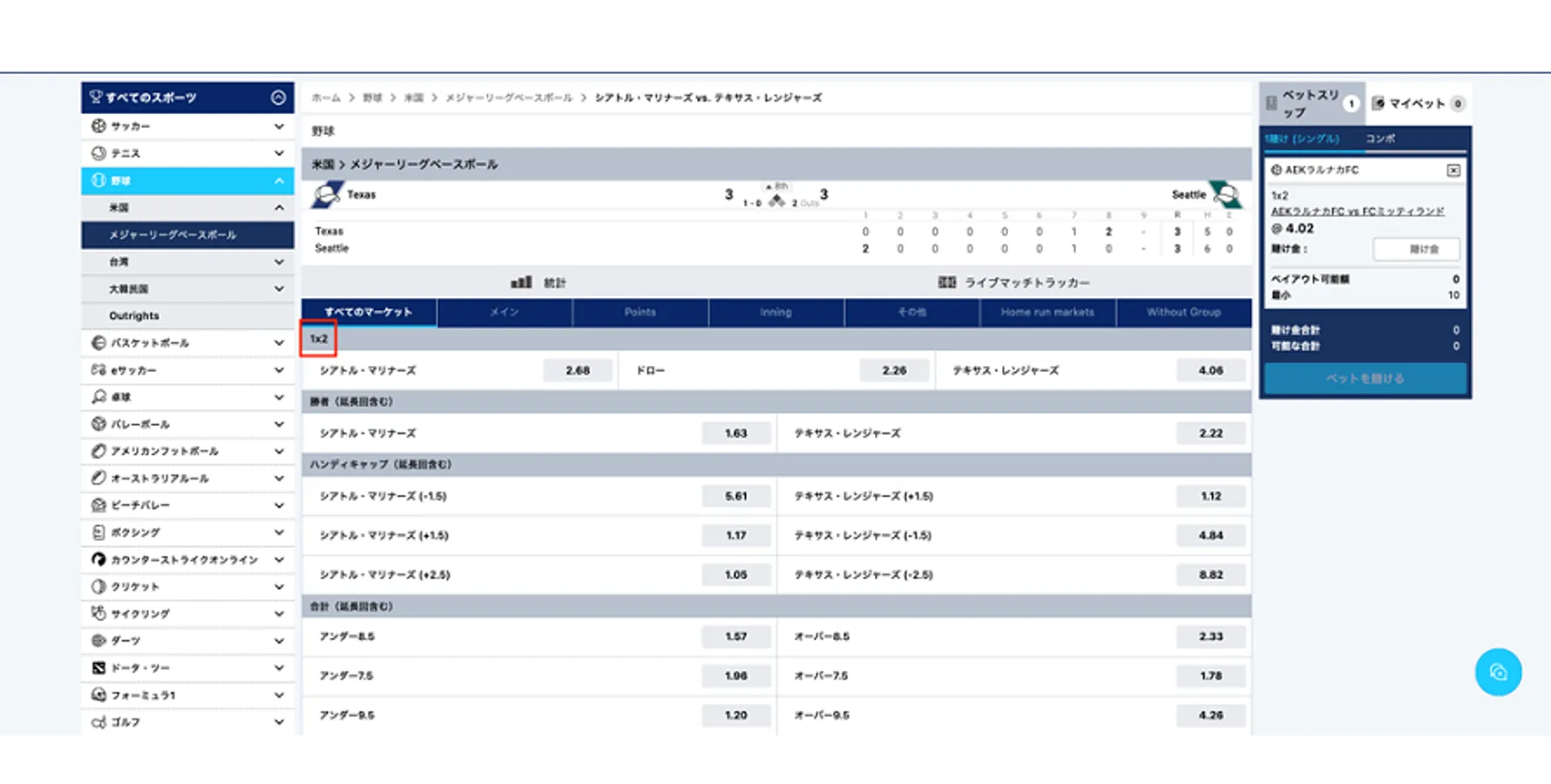1551x784 pixels.
Task: Open the Without Group tab
Action: [x=1184, y=312]
